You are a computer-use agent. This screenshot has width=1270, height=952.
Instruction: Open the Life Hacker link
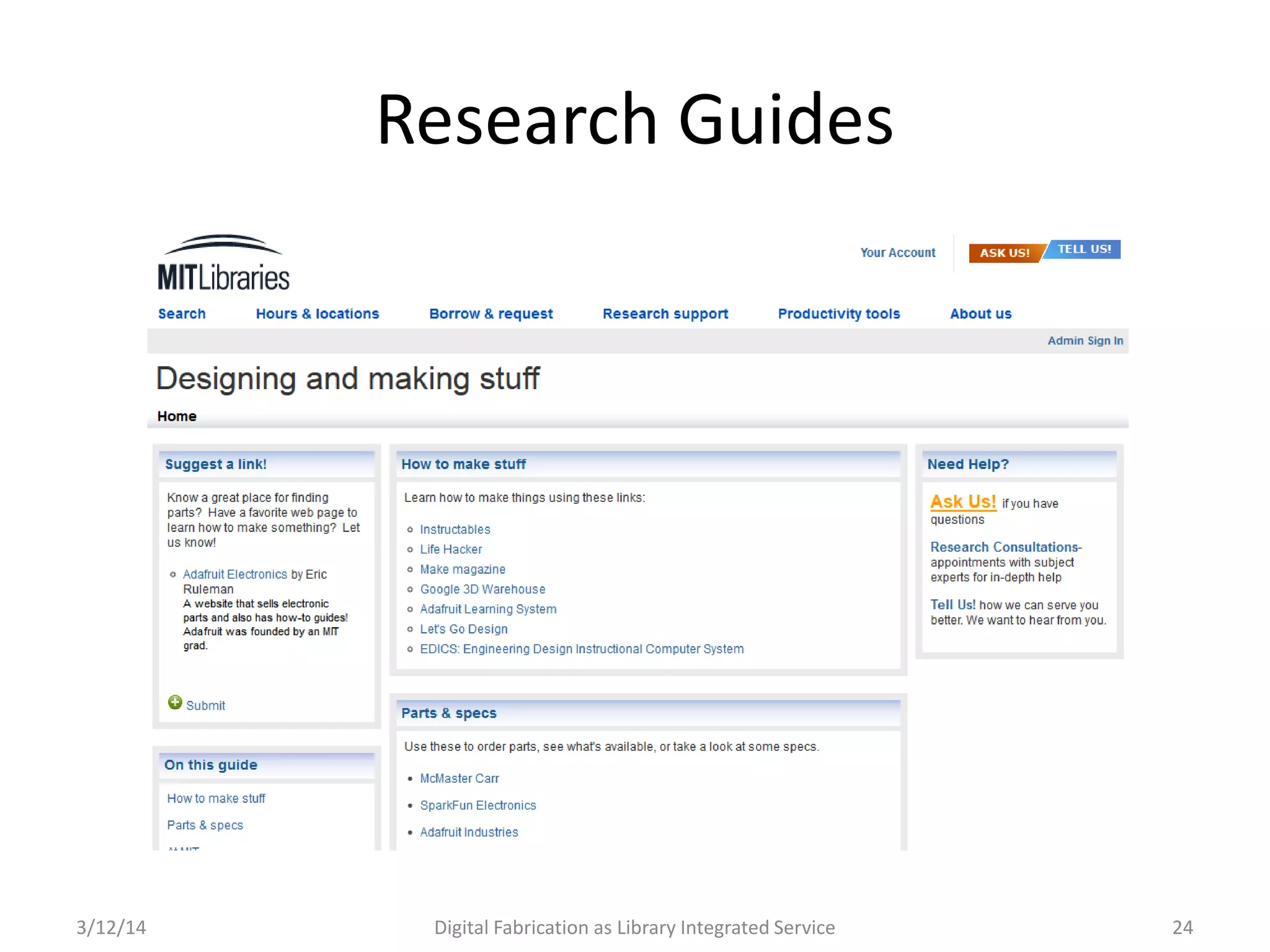(451, 549)
